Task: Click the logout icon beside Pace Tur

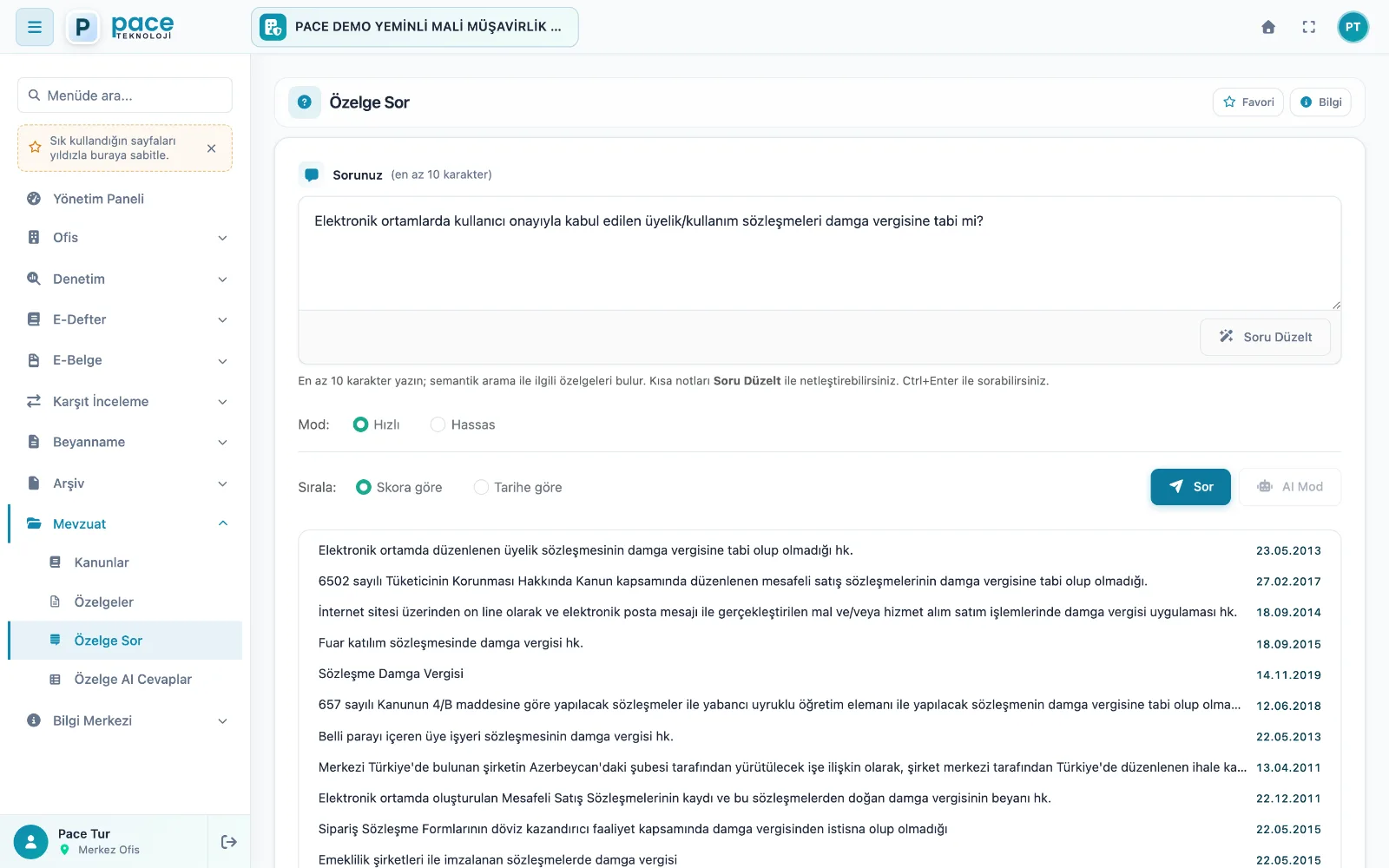Action: [x=229, y=842]
